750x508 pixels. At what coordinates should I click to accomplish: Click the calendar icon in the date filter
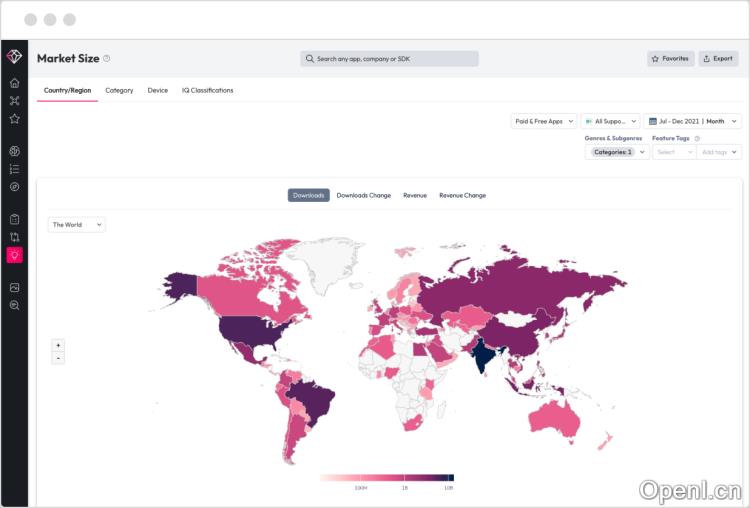652,121
